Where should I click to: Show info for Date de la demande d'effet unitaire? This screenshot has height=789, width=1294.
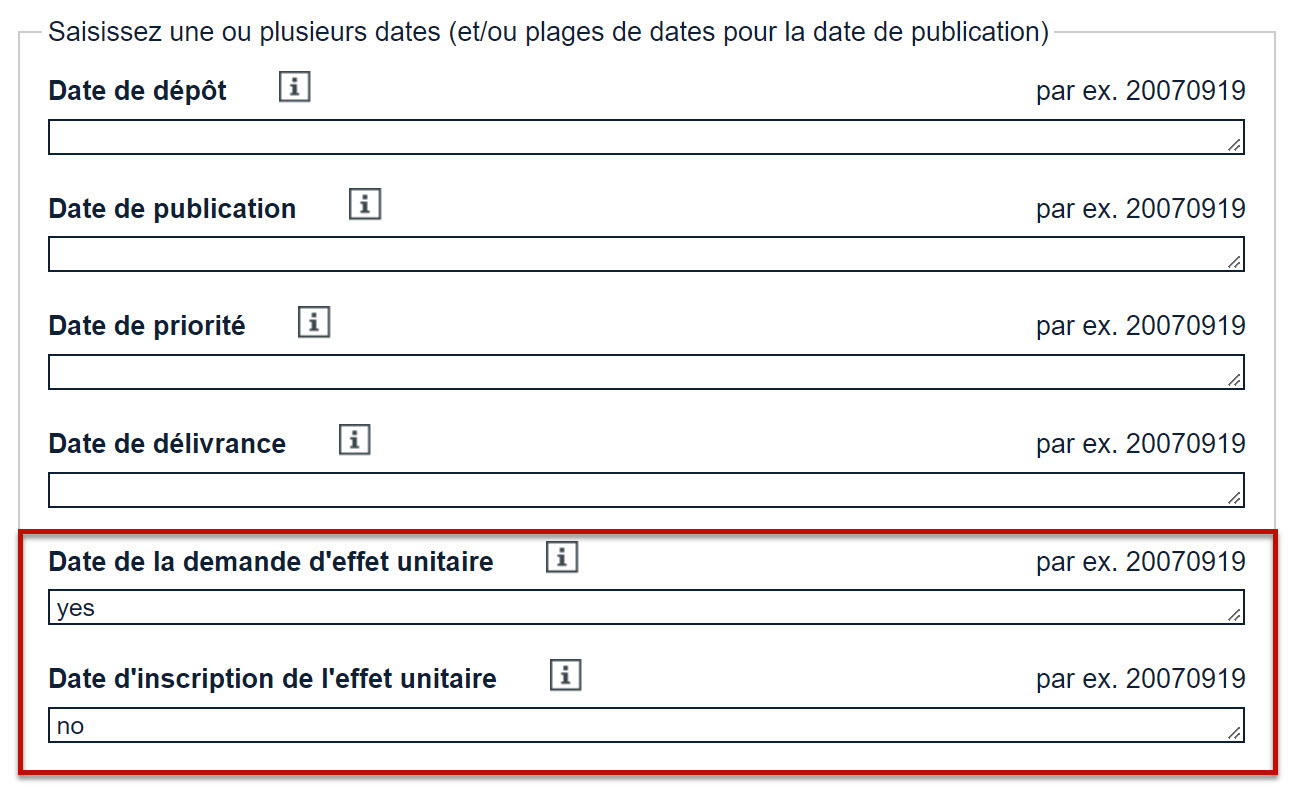click(562, 558)
